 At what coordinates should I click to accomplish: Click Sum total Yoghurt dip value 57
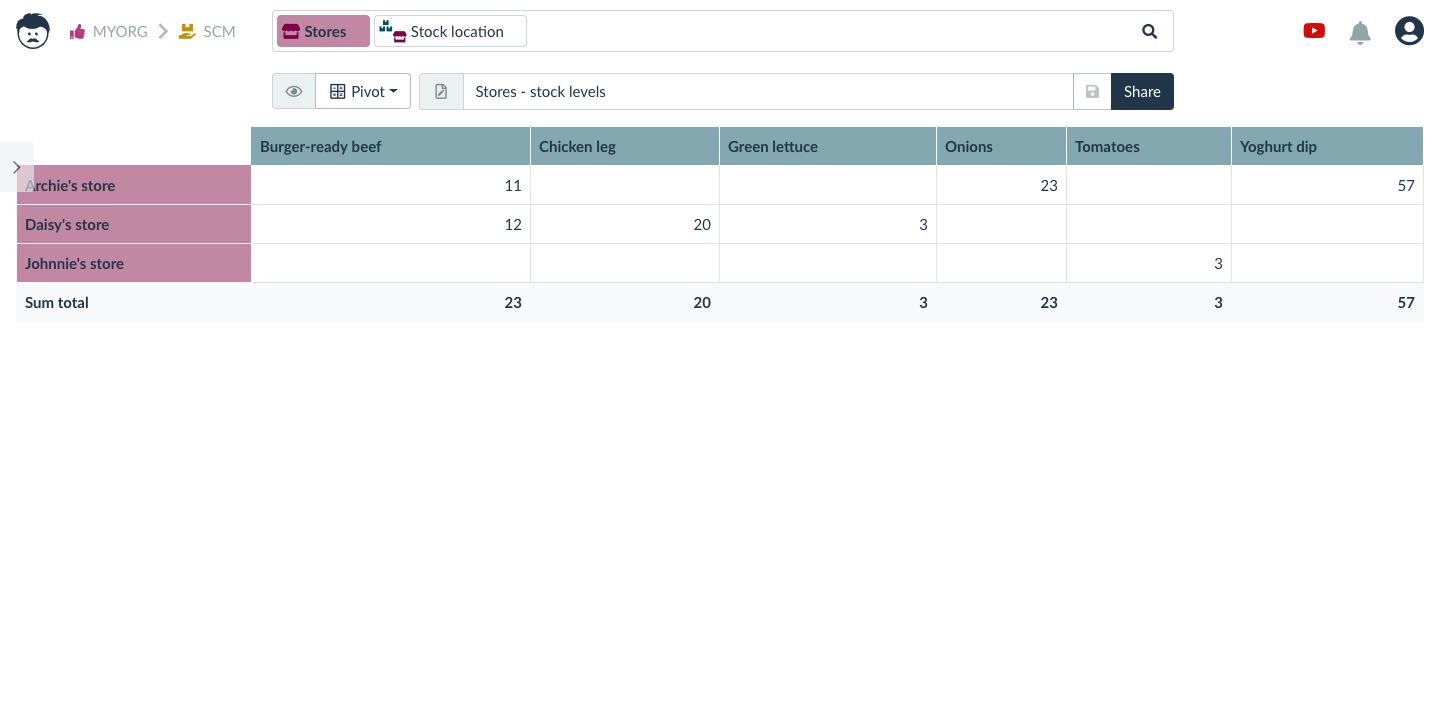click(x=1406, y=302)
